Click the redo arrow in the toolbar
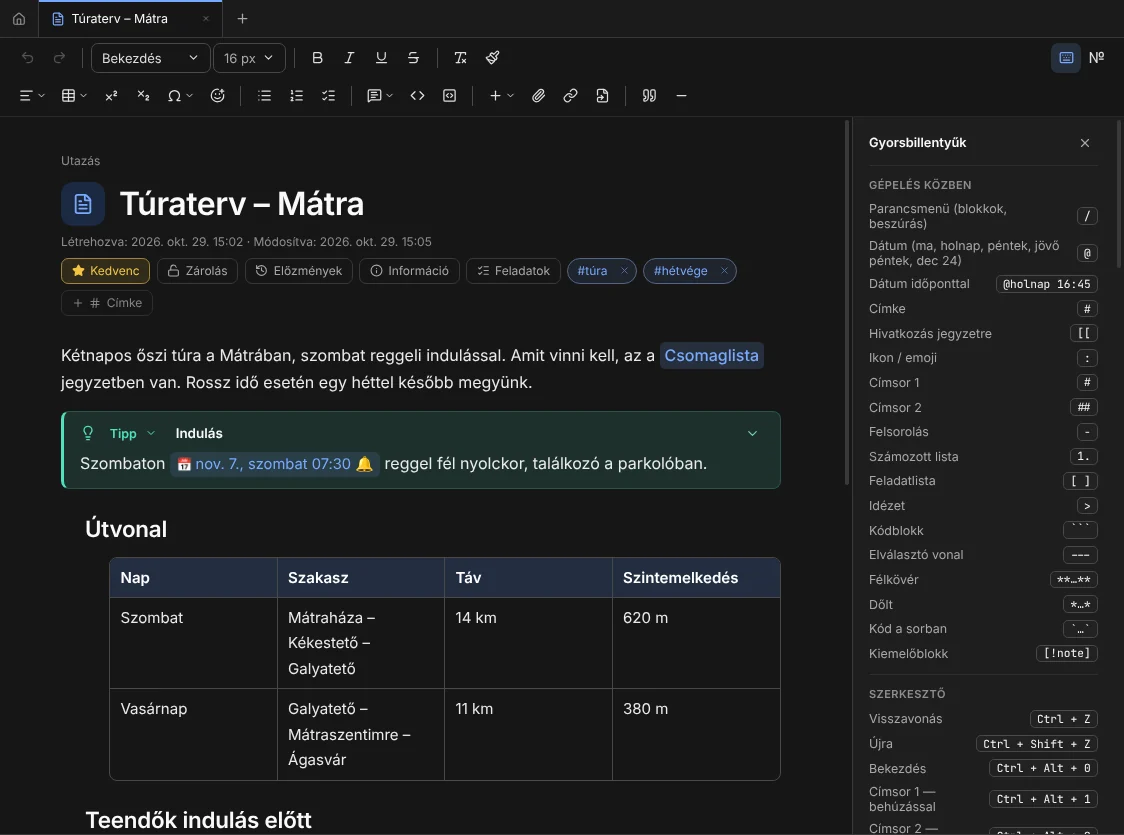 pos(59,58)
